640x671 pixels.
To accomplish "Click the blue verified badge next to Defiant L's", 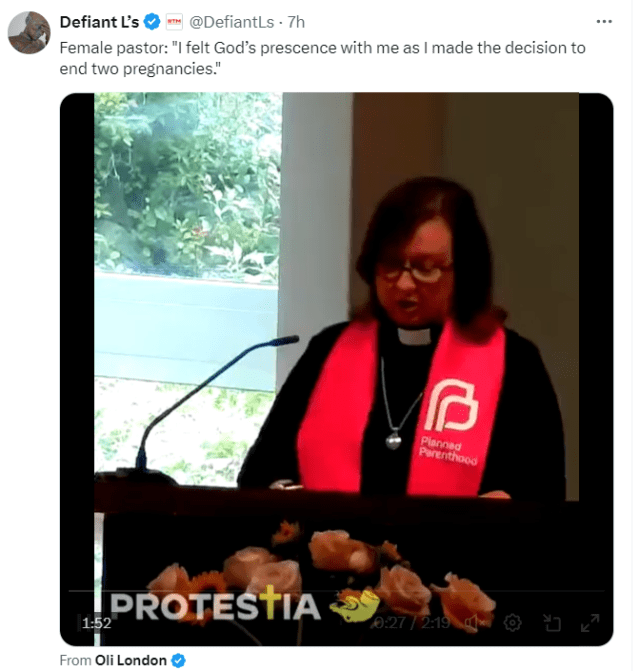I will tap(151, 22).
